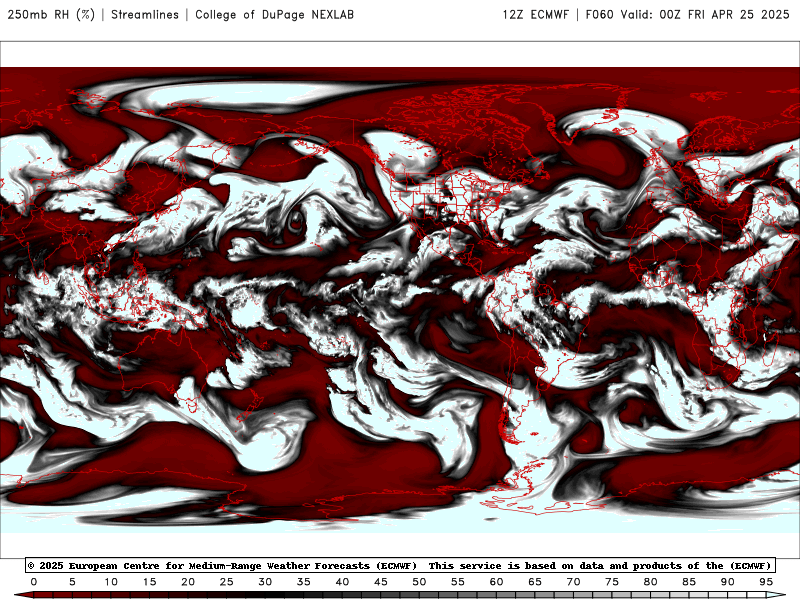The width and height of the screenshot is (800, 600).
Task: Click the "75" colorbar label
Action: pos(612,582)
